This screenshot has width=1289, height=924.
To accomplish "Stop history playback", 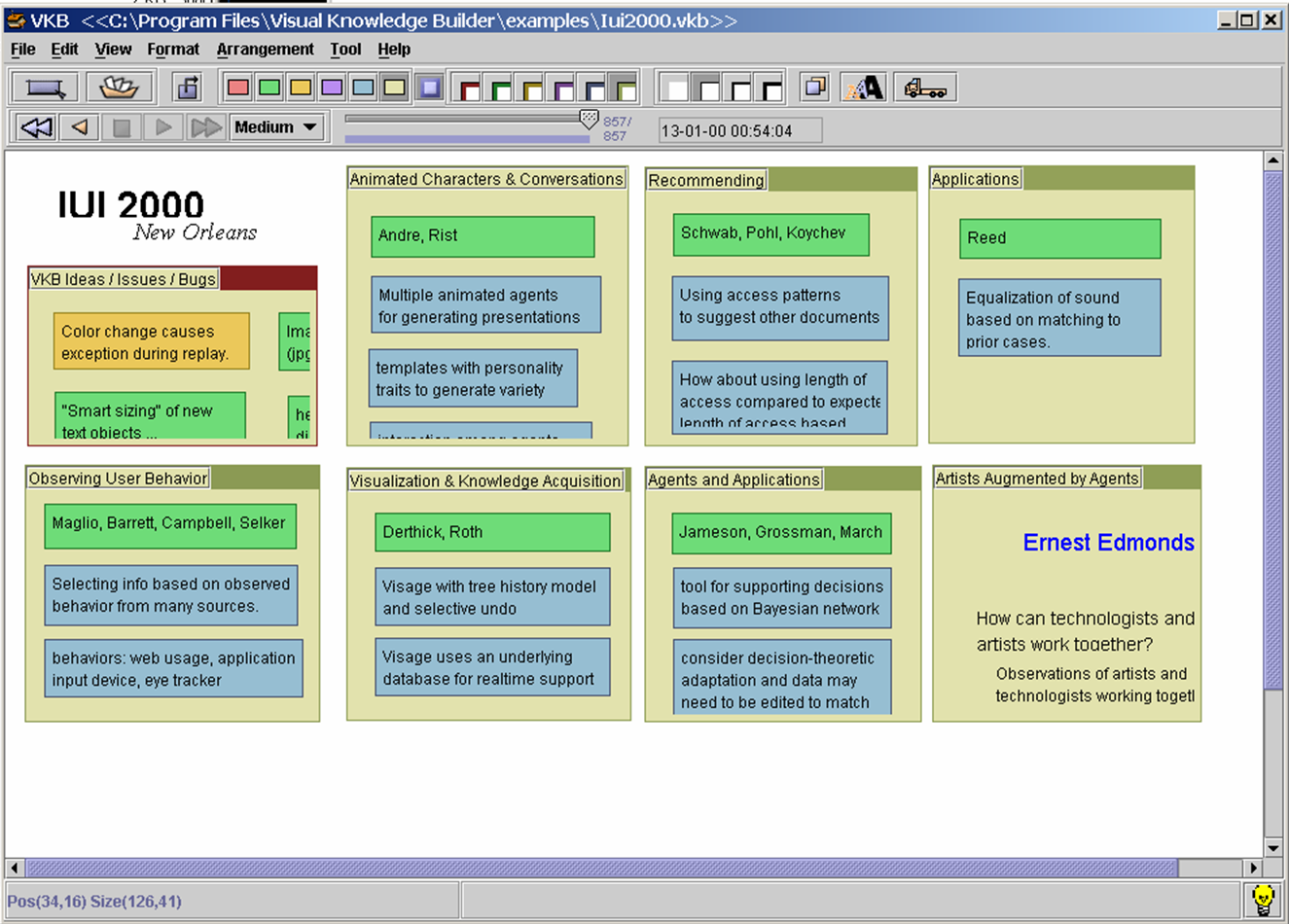I will tap(122, 127).
